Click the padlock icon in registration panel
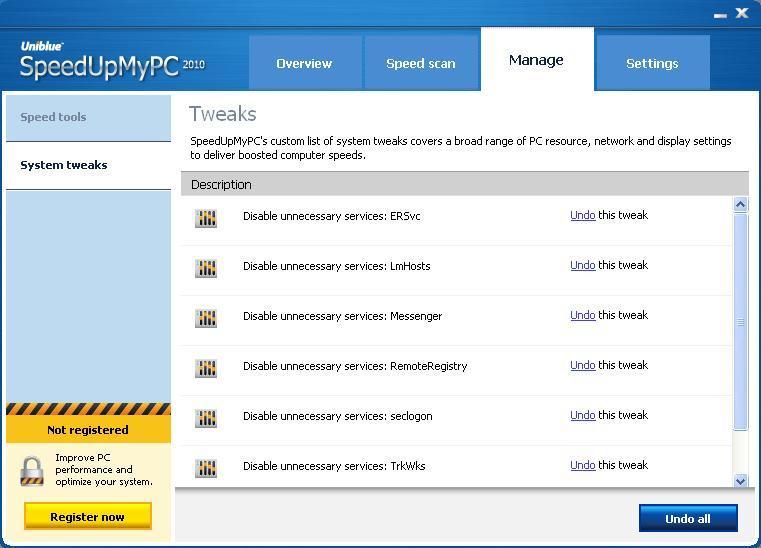The width and height of the screenshot is (761, 548). click(33, 470)
